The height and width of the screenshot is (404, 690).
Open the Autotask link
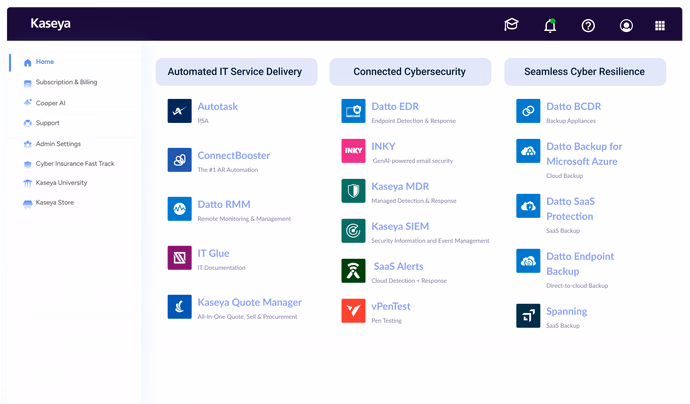point(217,107)
